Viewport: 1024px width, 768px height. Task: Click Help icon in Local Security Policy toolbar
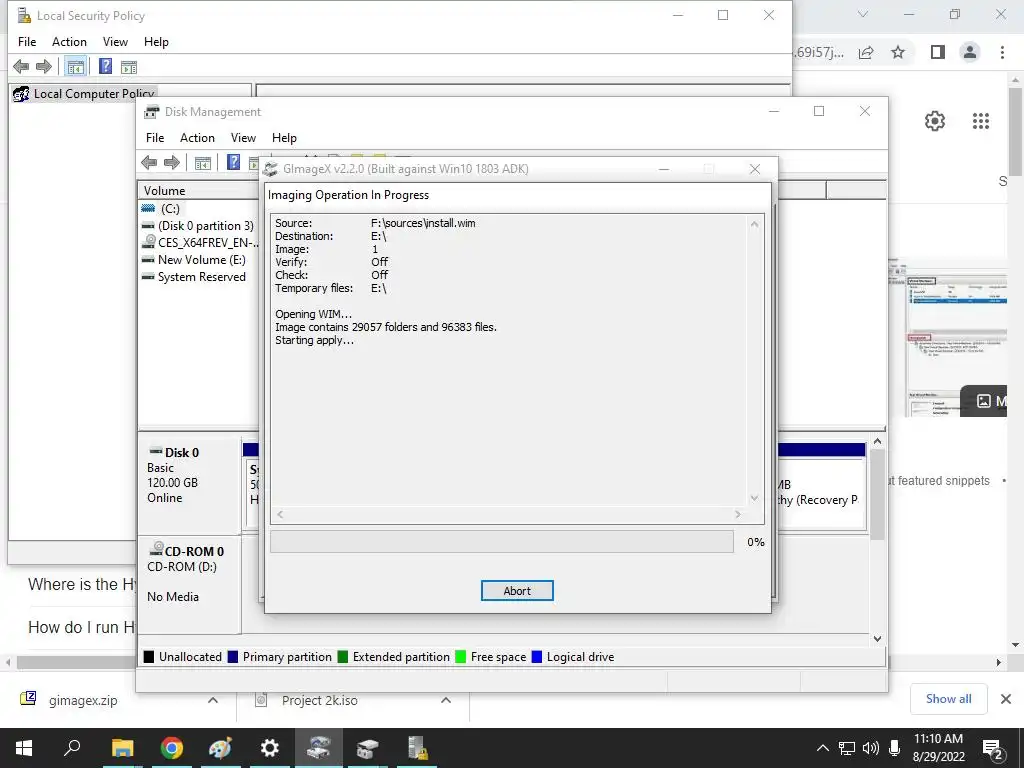pyautogui.click(x=105, y=66)
